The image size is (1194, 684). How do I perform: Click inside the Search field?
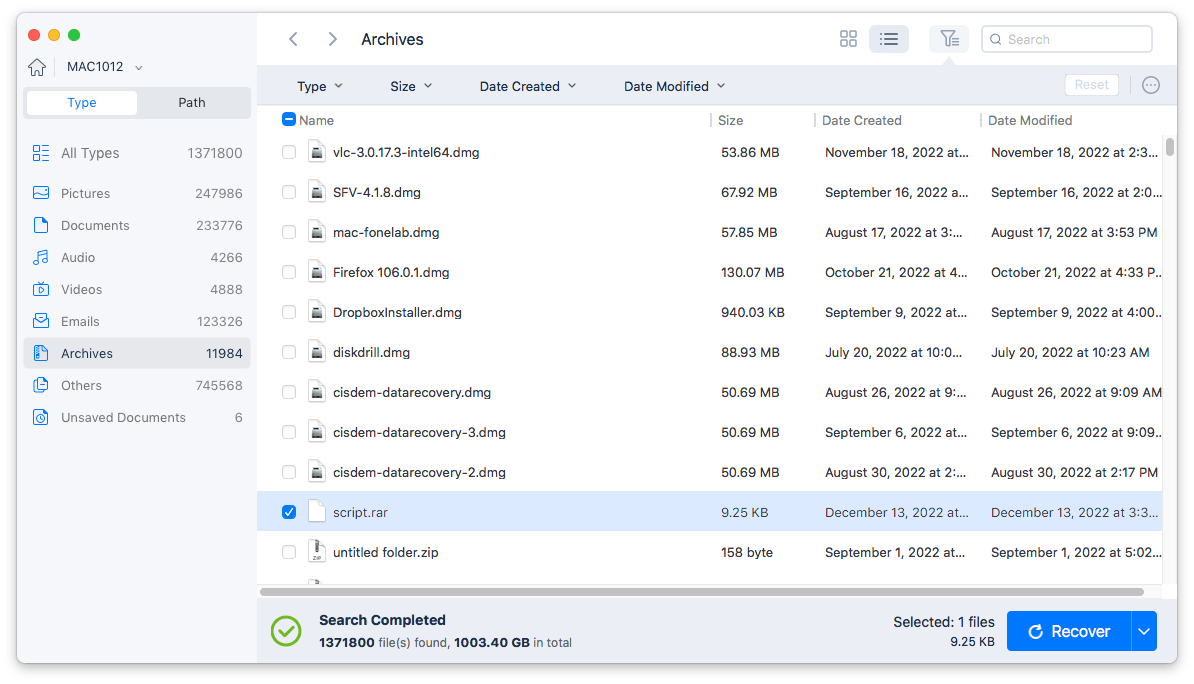(x=1066, y=39)
